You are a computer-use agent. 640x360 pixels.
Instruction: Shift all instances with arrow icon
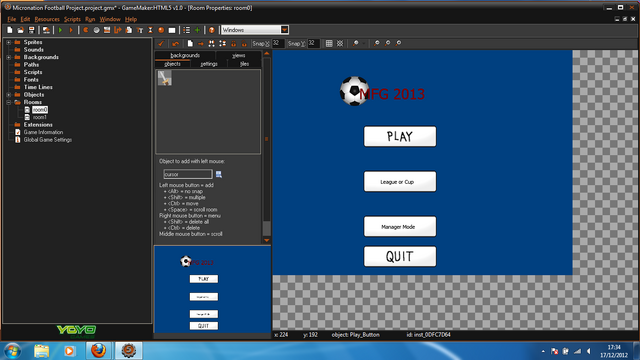[201, 43]
